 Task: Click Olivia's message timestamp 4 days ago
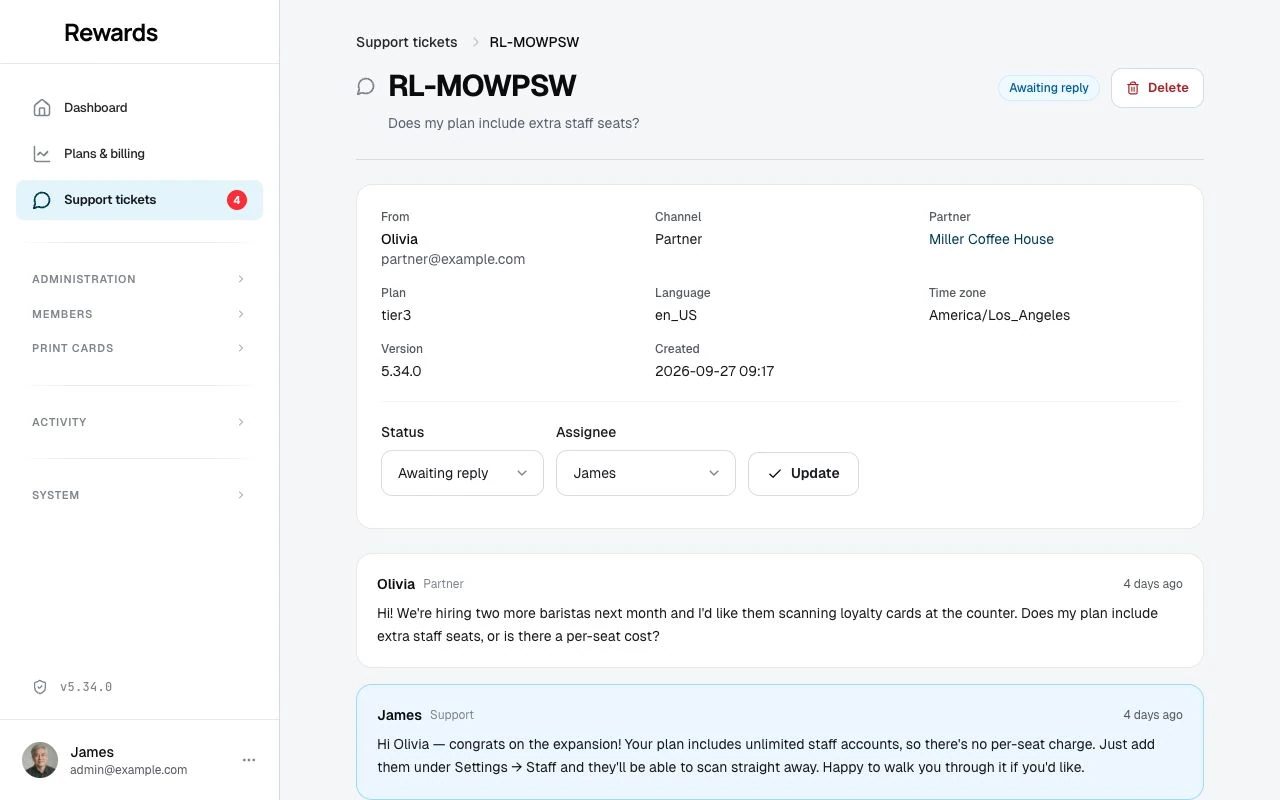1152,584
